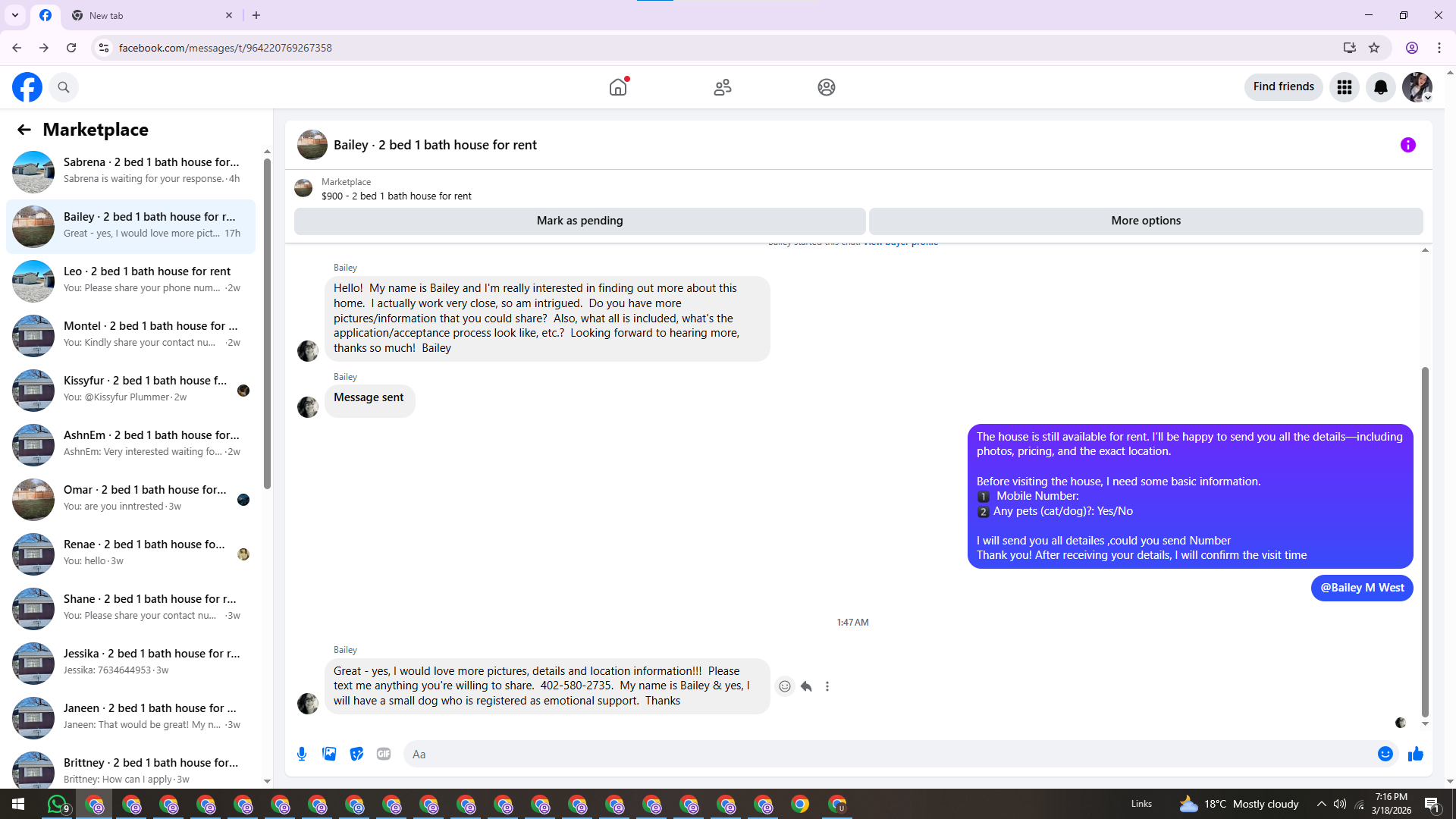Open the GIF picker
This screenshot has height=819, width=1456.
pos(384,754)
